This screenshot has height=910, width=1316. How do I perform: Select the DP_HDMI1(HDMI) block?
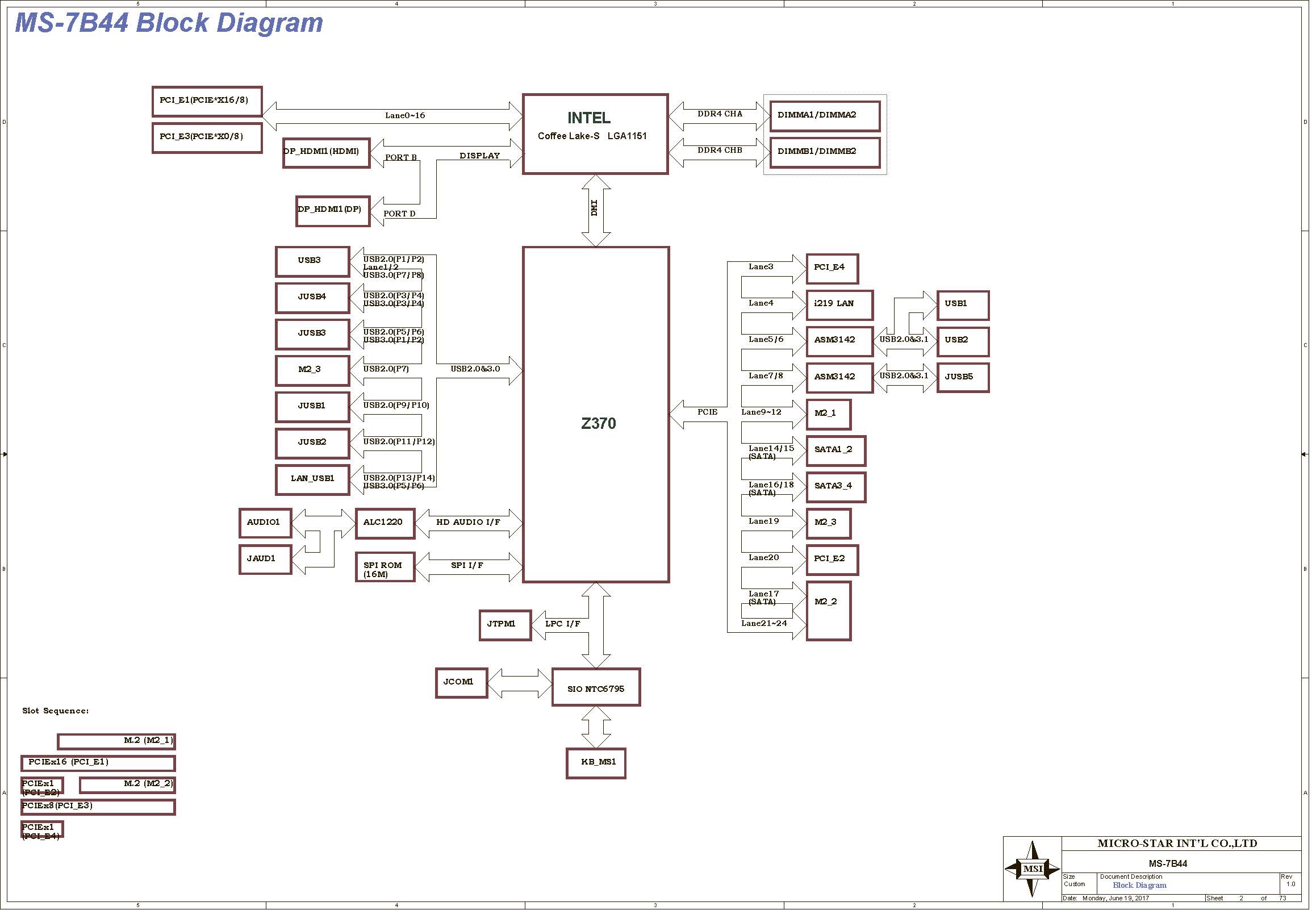(328, 153)
